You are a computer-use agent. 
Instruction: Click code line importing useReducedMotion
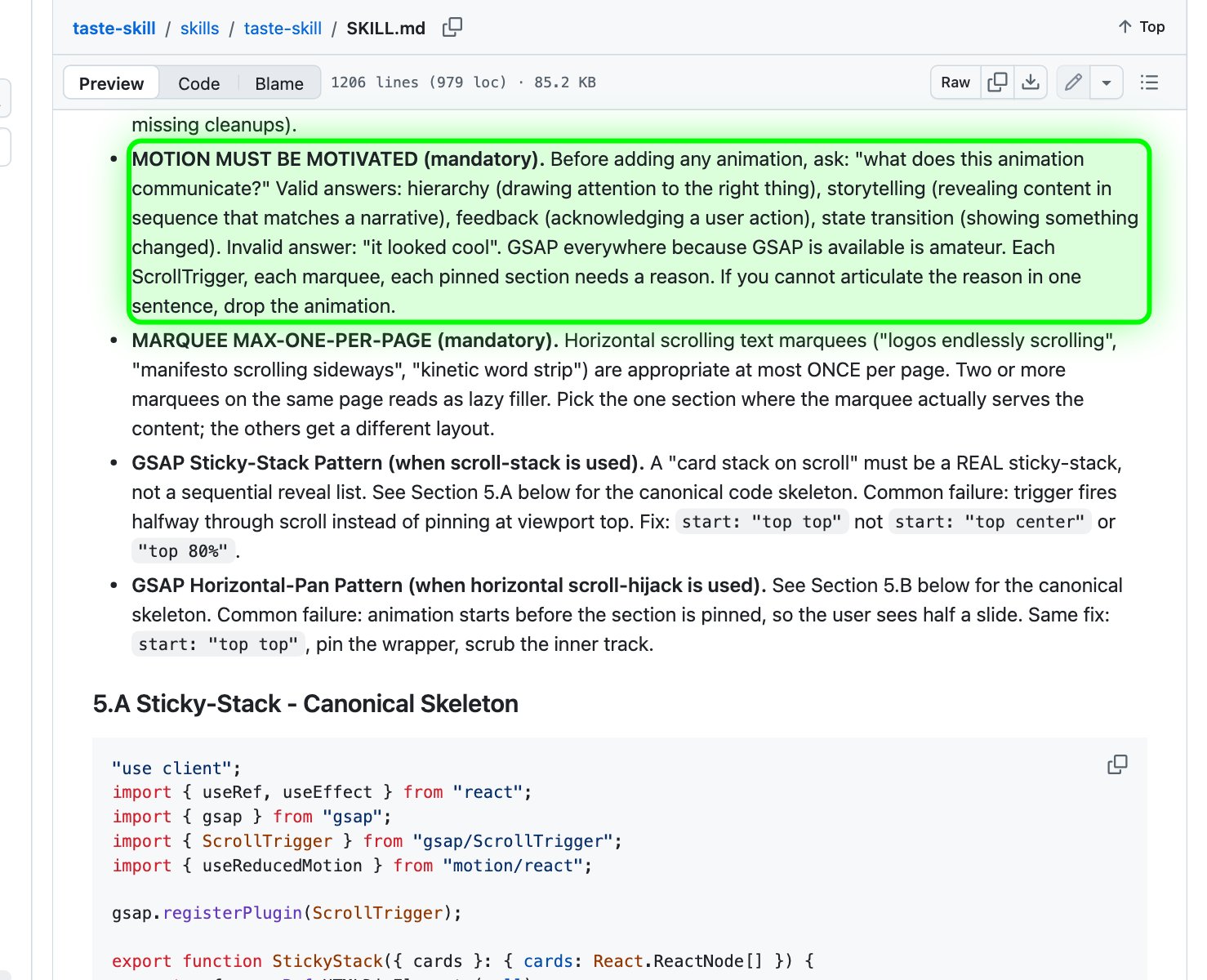[x=352, y=866]
